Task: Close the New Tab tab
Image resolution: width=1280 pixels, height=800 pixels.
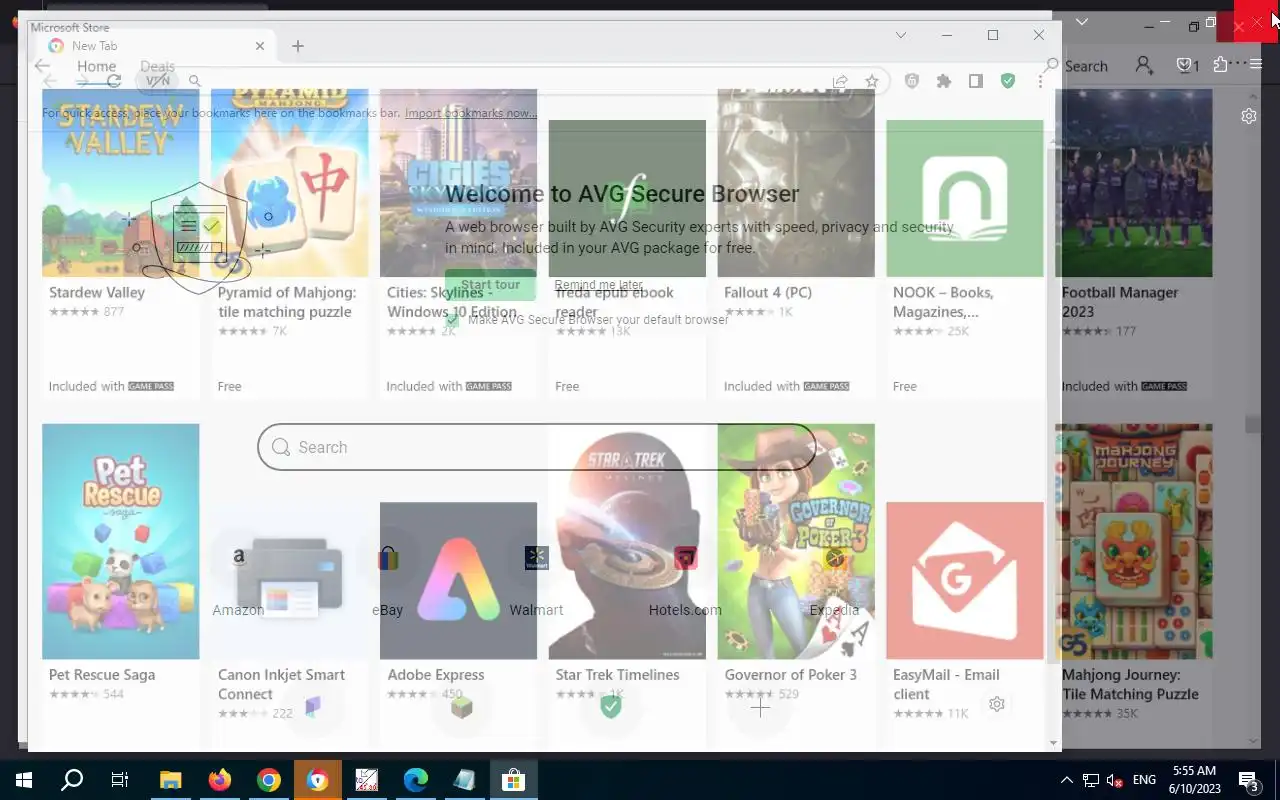Action: tap(260, 46)
